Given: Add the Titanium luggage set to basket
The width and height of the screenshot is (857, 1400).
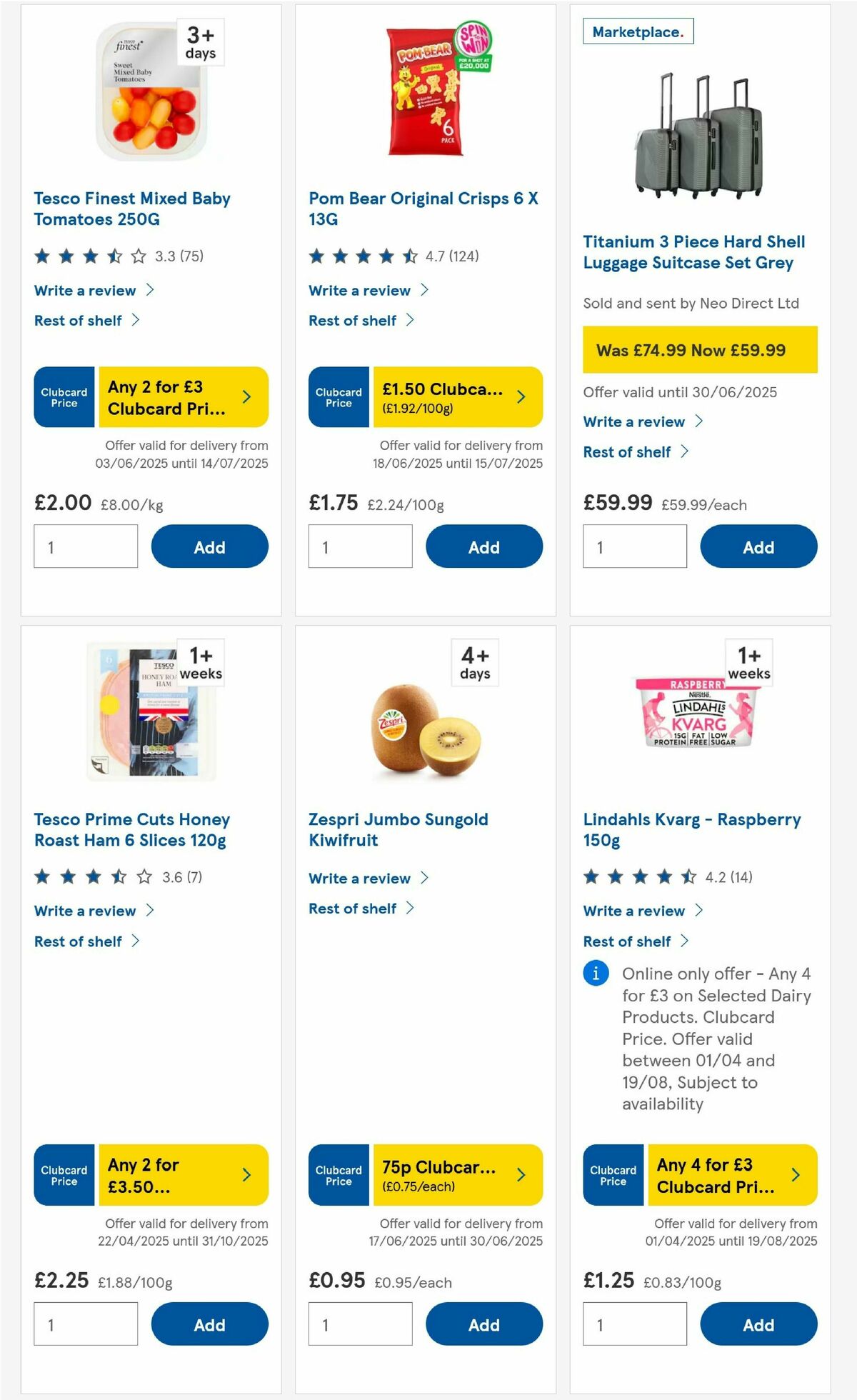Looking at the screenshot, I should 759,546.
